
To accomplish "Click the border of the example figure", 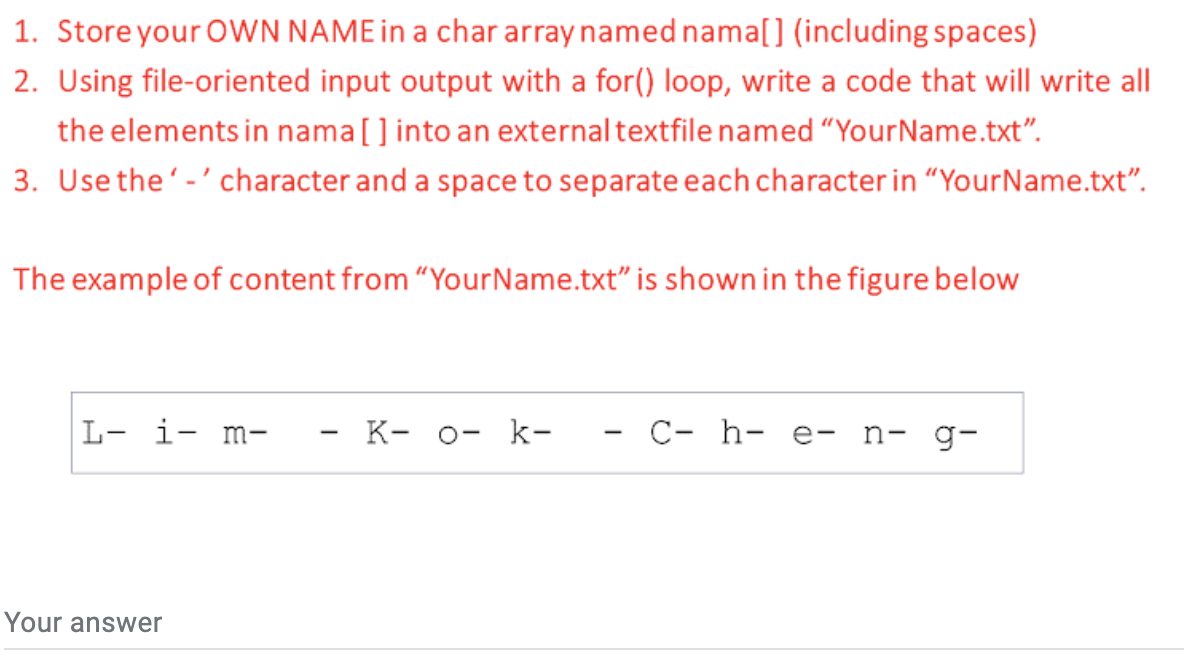I will pos(546,394).
